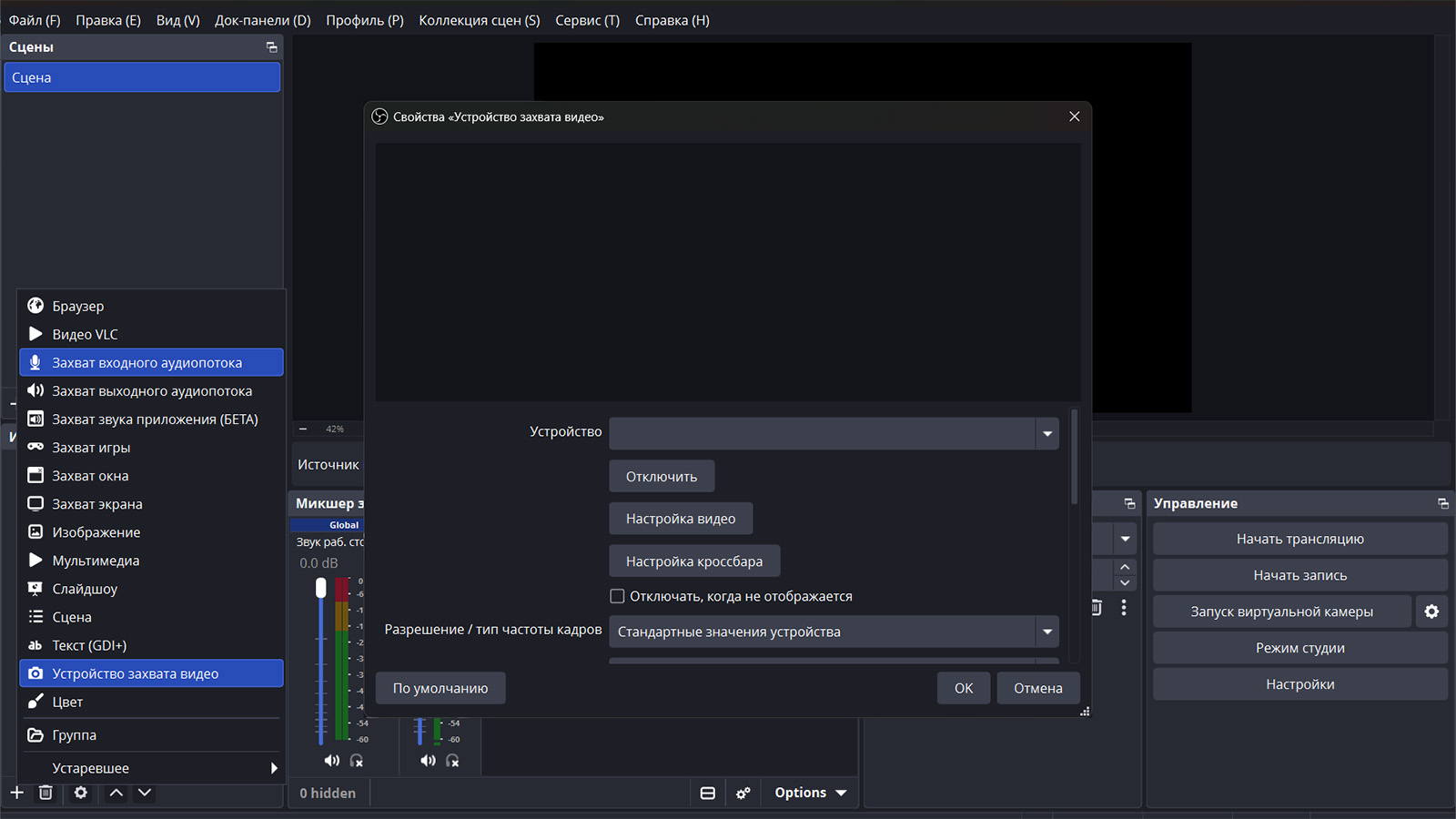Select the Сцена item in scenes list
Screen dimensions: 1456x819
point(142,77)
